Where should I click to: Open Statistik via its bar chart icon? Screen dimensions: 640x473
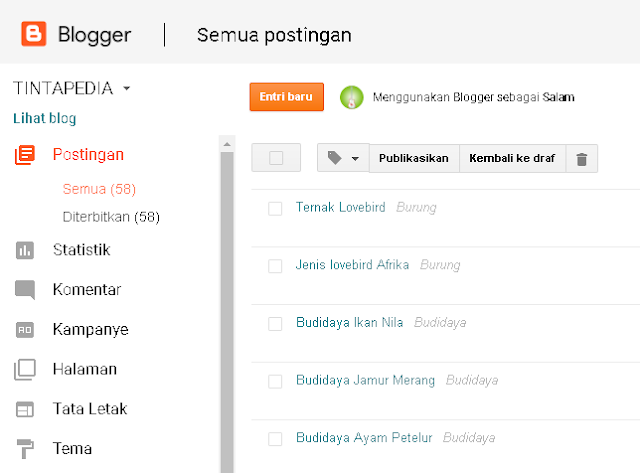tap(25, 250)
